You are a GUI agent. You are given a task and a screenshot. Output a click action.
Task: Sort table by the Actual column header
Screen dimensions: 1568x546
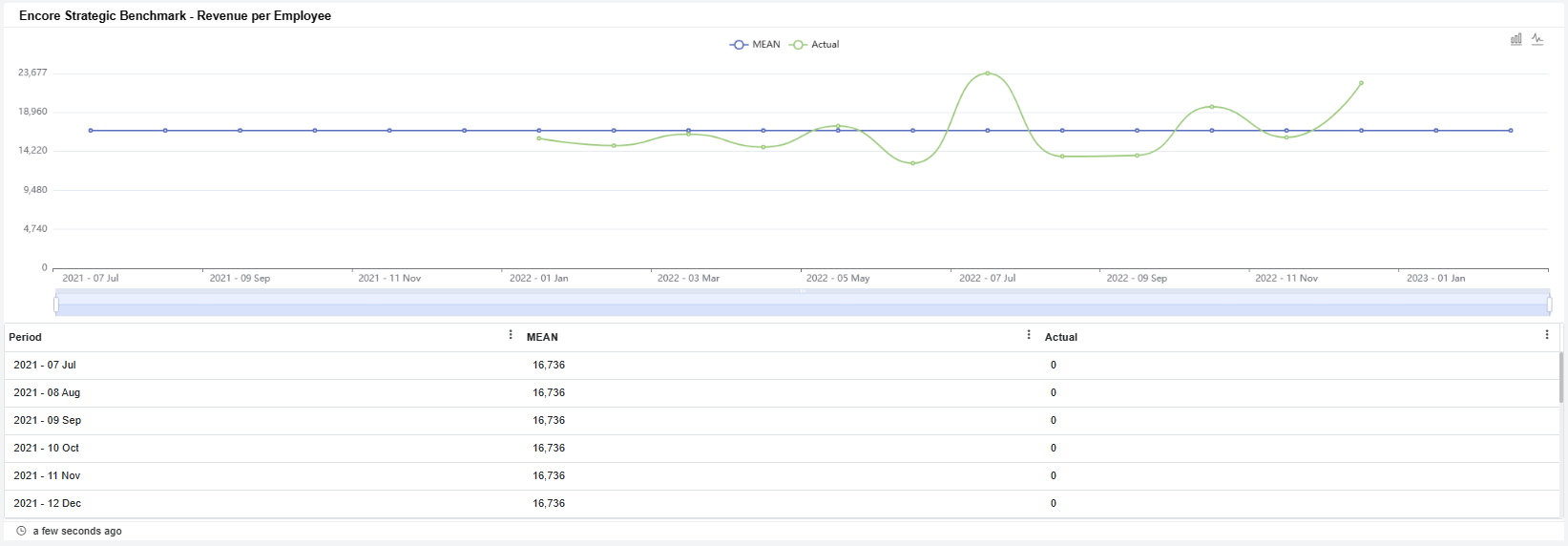click(x=1060, y=337)
